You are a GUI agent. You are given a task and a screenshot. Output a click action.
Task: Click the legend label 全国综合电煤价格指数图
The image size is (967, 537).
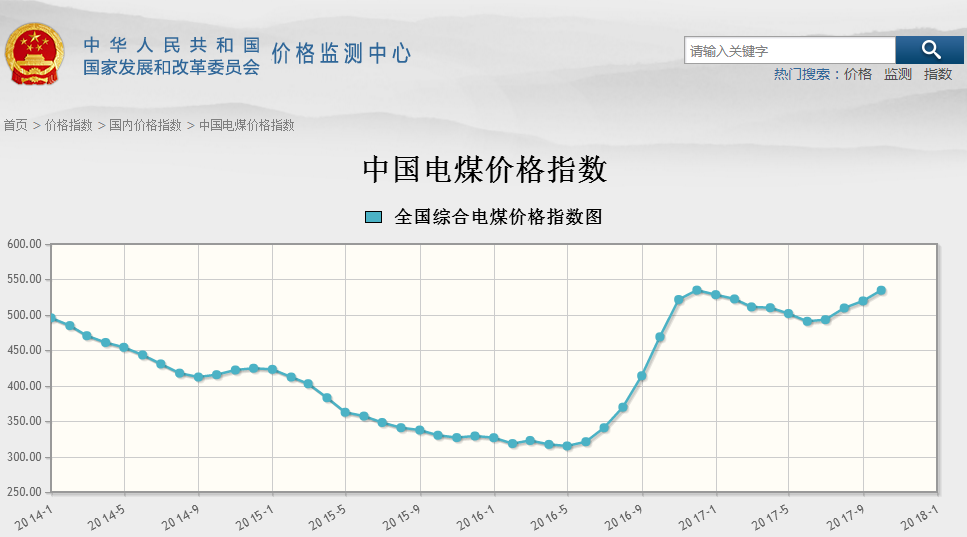click(x=498, y=217)
